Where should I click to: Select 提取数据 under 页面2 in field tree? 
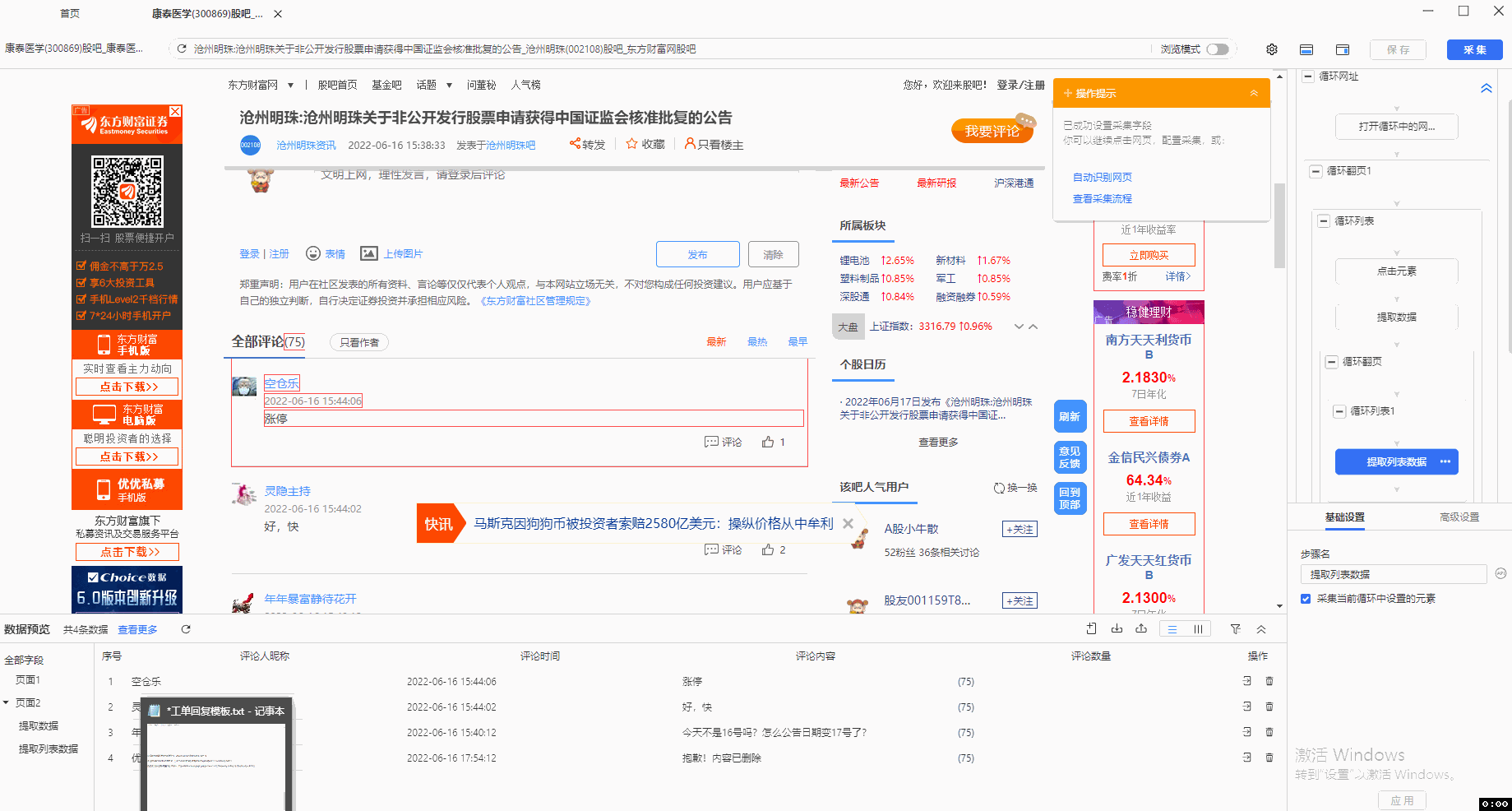39,725
